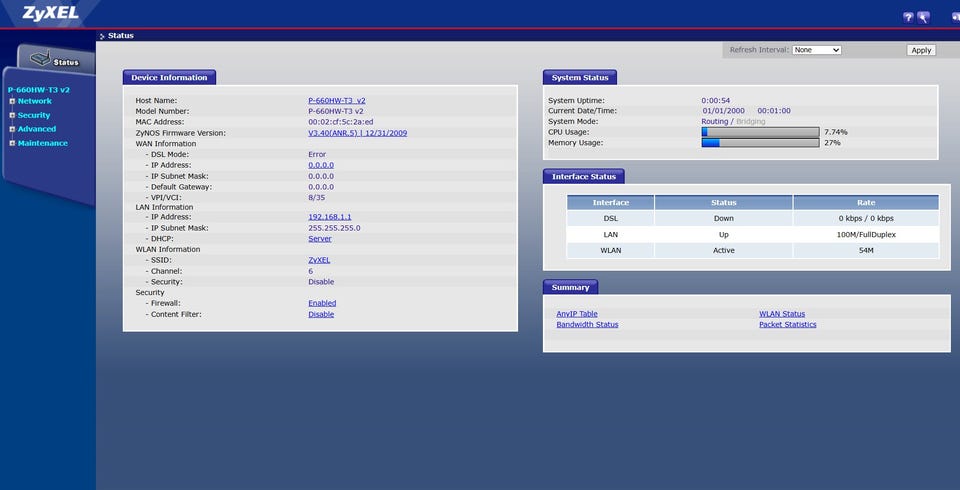Click the DSL Mode 'Error' value
Screen dimensions: 960x490
click(317, 154)
